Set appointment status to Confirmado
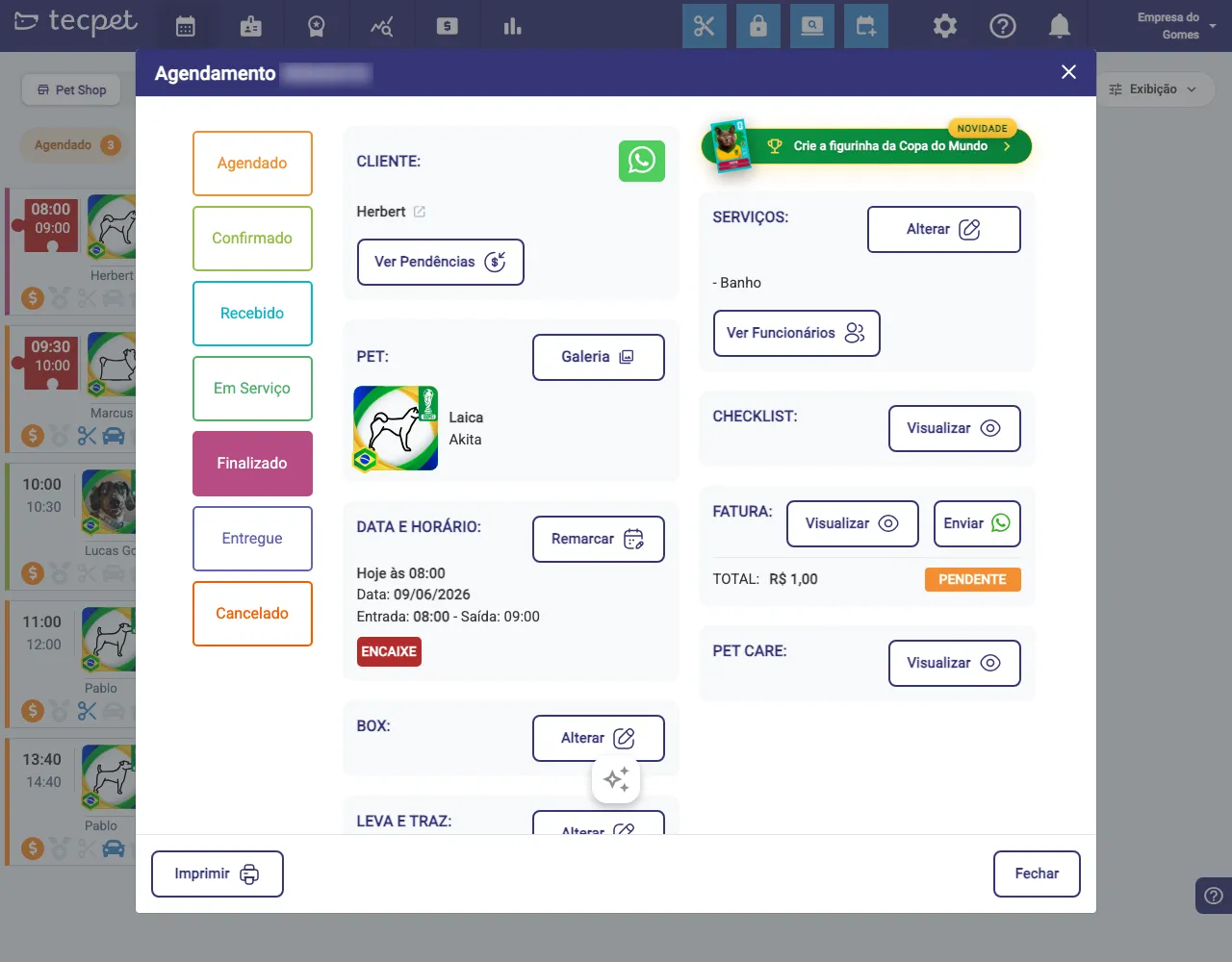This screenshot has width=1232, height=962. (x=252, y=239)
